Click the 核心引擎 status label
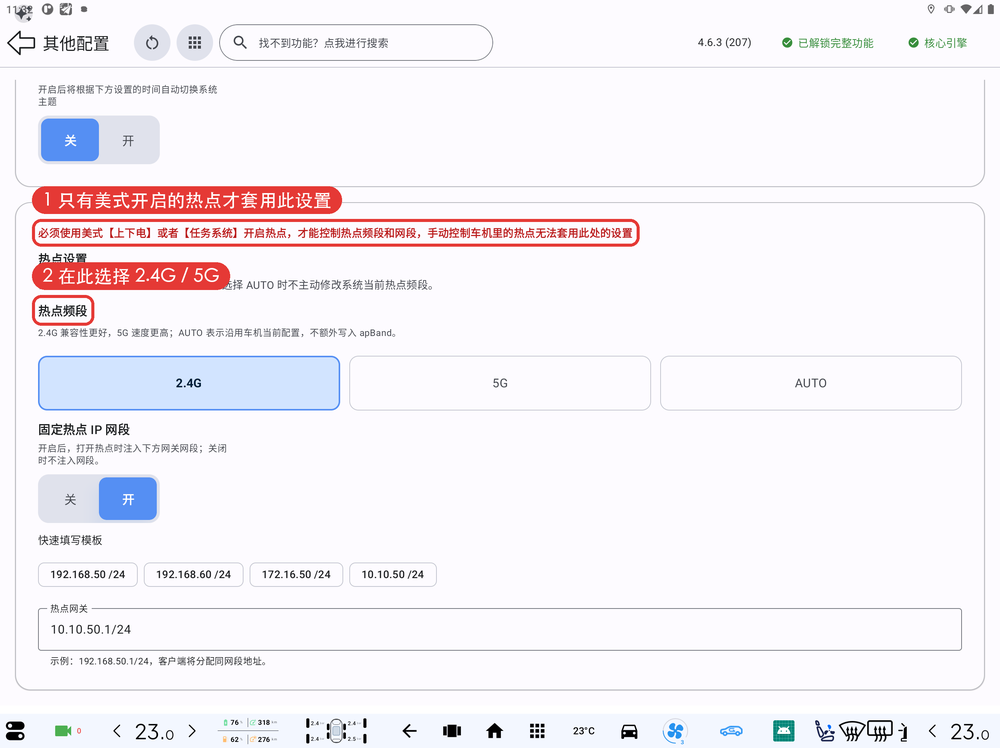The width and height of the screenshot is (1000, 748). point(938,43)
